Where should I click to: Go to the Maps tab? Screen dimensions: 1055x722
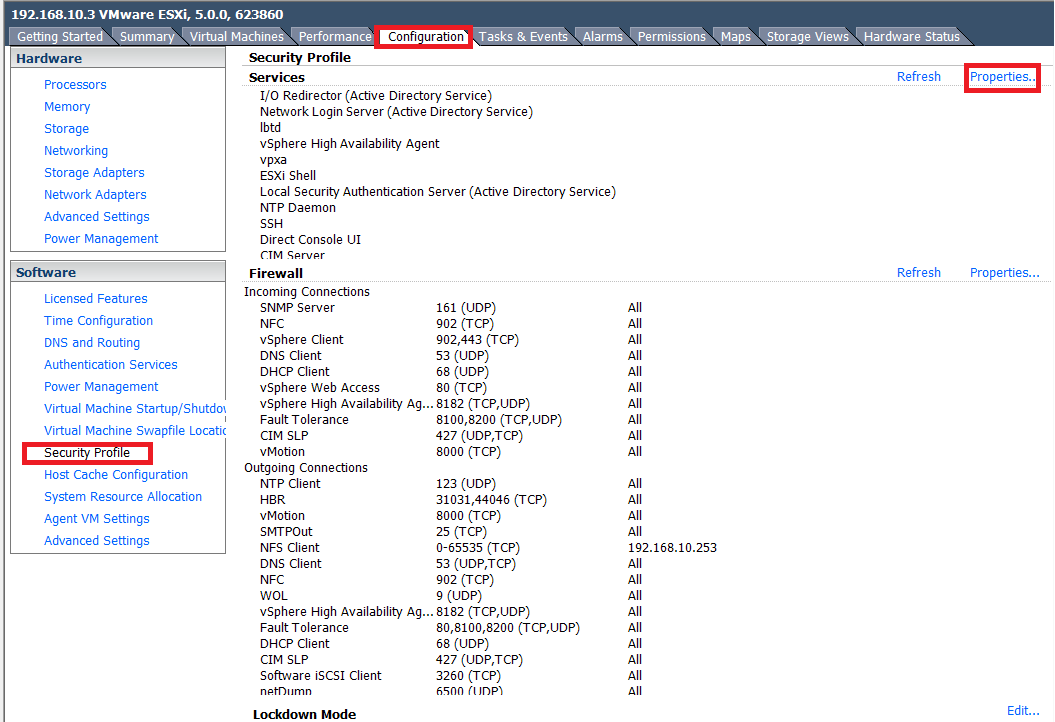735,36
